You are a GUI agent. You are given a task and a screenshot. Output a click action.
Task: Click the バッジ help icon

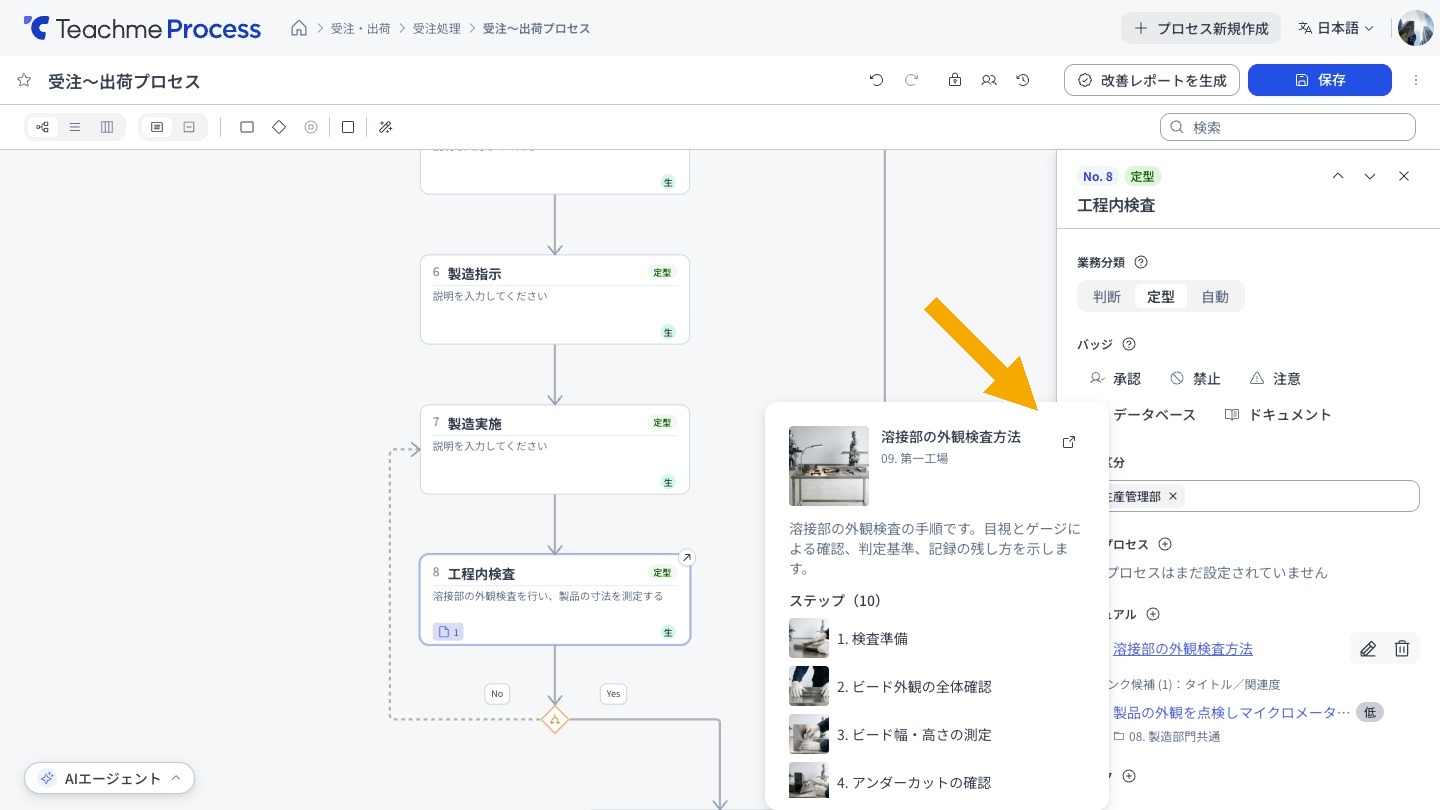click(1129, 344)
